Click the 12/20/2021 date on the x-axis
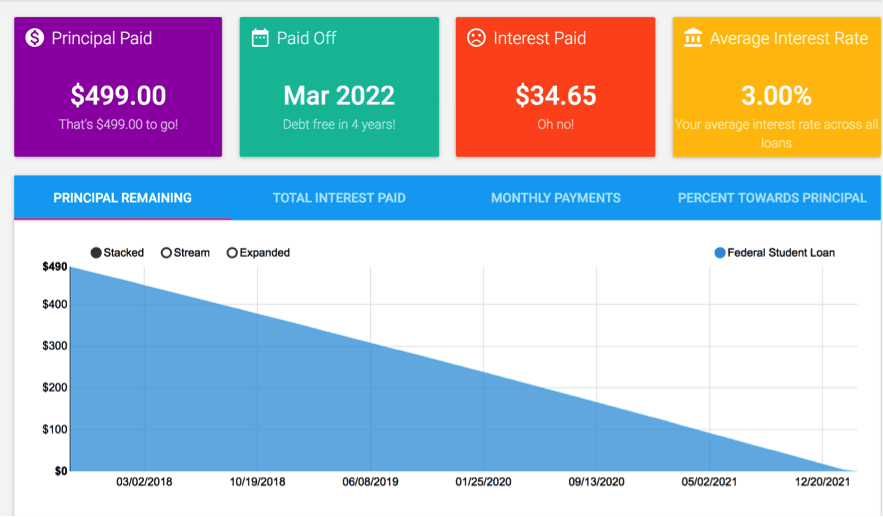Viewport: 883px width, 517px height. pyautogui.click(x=822, y=482)
